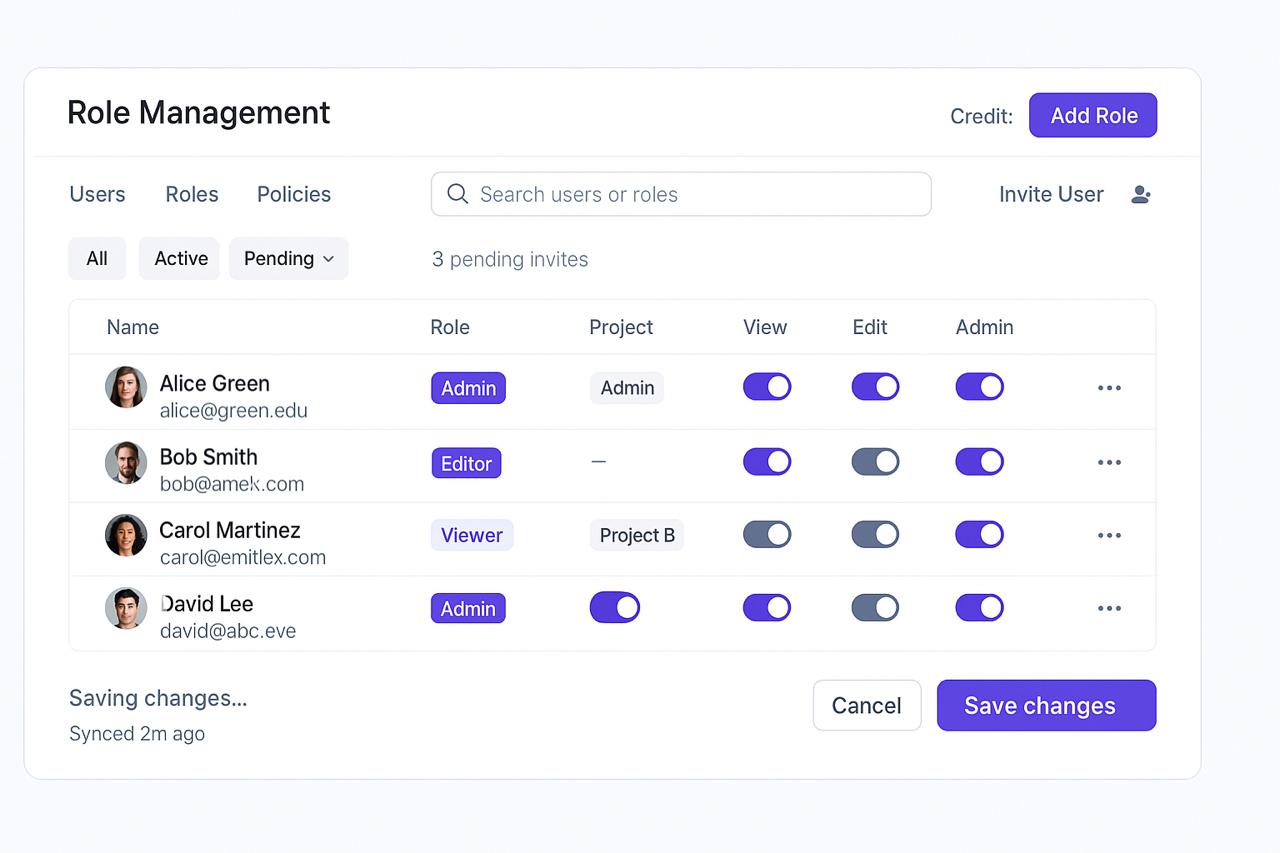1280x853 pixels.
Task: Click the david@abc.eve email
Action: (x=228, y=631)
